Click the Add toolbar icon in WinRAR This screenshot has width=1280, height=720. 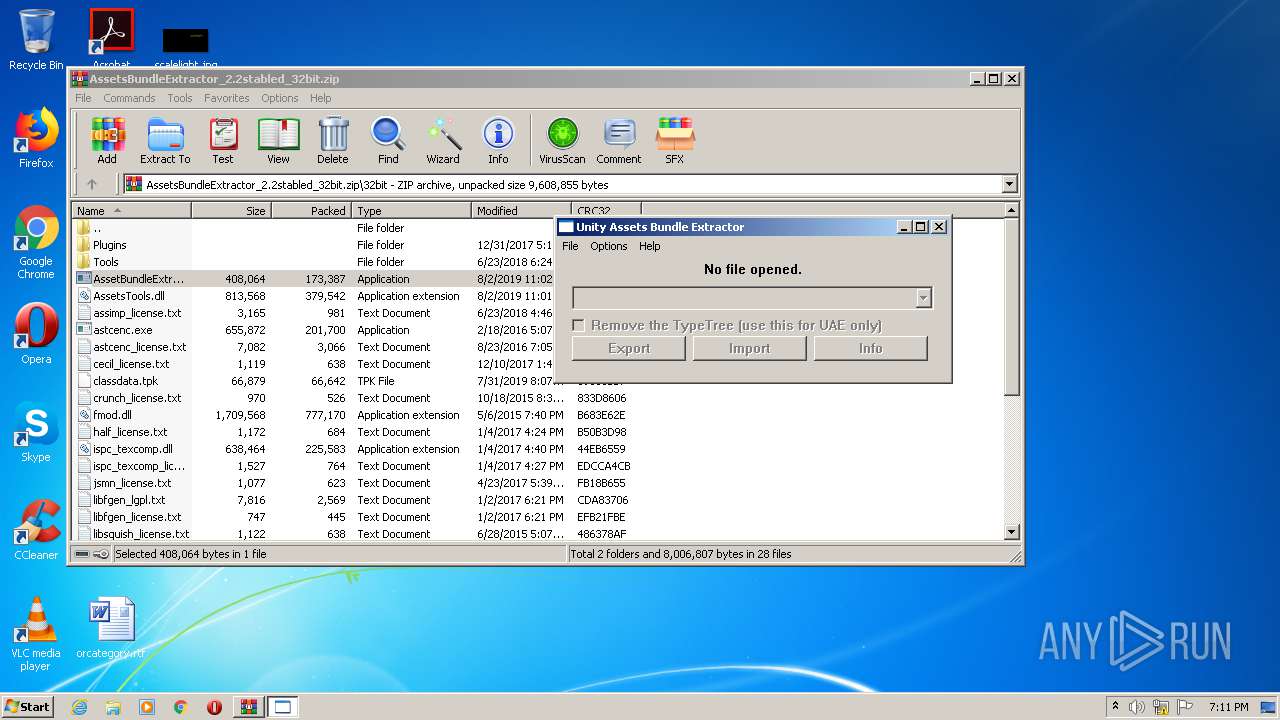[107, 141]
